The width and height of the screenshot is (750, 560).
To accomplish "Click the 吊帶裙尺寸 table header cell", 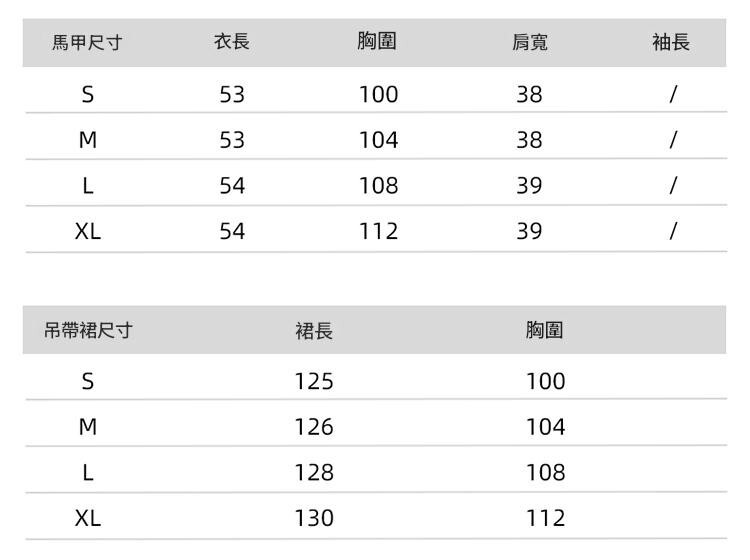I will pos(88,331).
